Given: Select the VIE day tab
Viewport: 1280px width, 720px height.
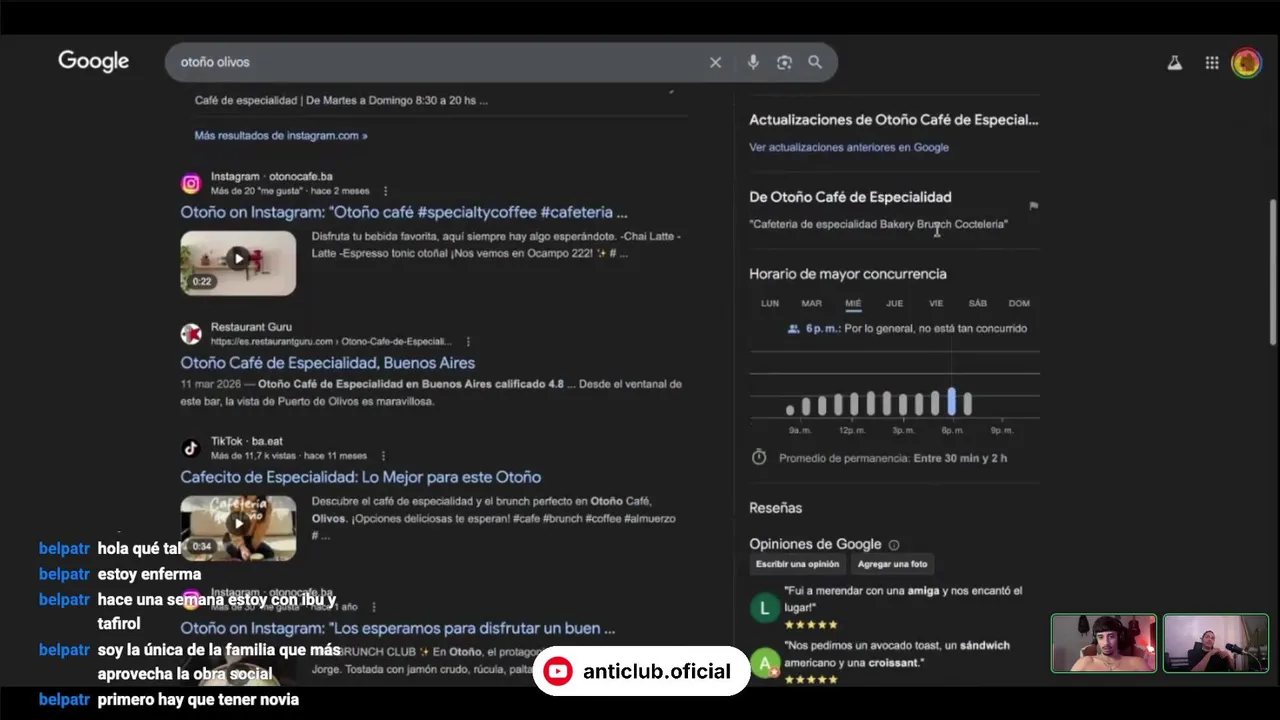Looking at the screenshot, I should coord(936,303).
